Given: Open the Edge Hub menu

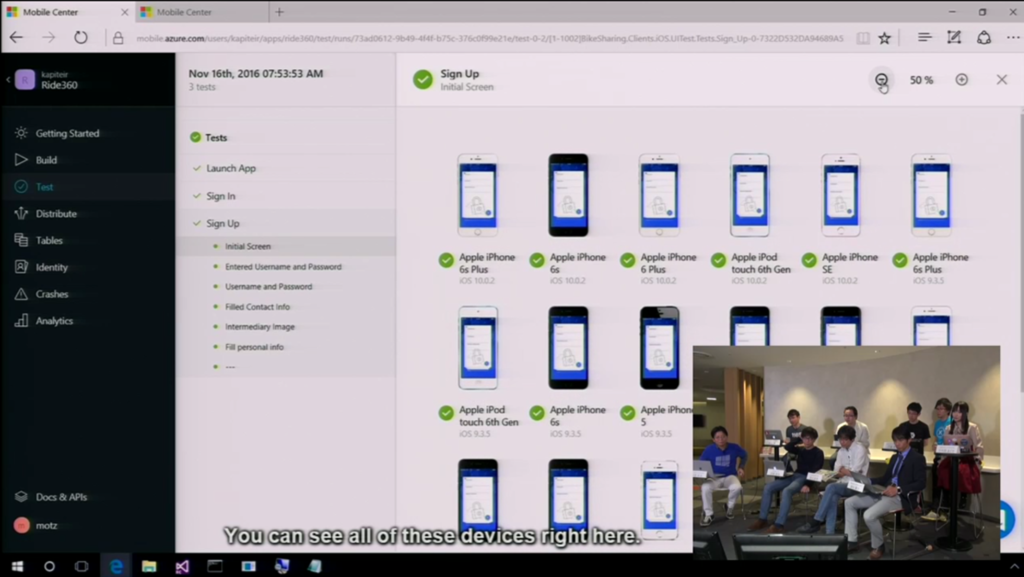Looking at the screenshot, I should point(924,38).
